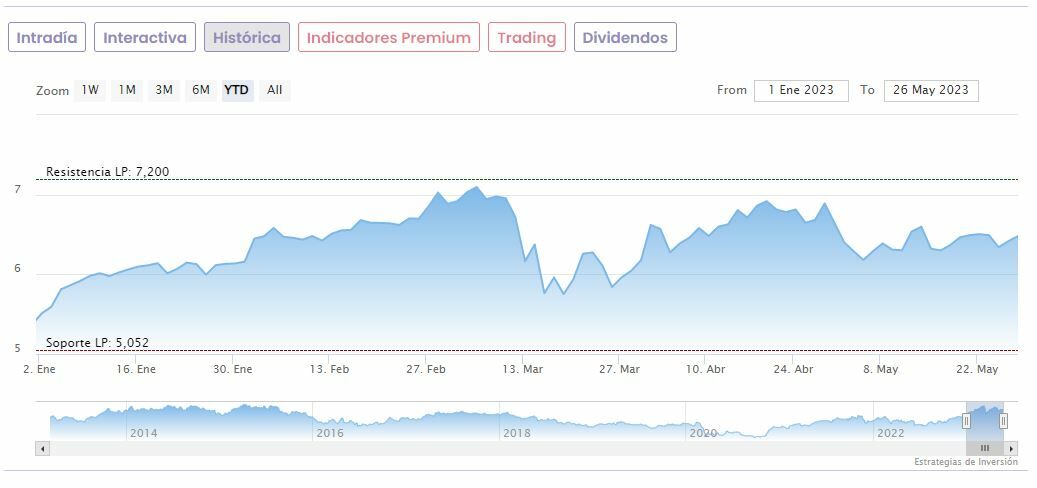Click the navigator scrollbar left arrow
Screen dimensions: 1037x488
pyautogui.click(x=42, y=449)
